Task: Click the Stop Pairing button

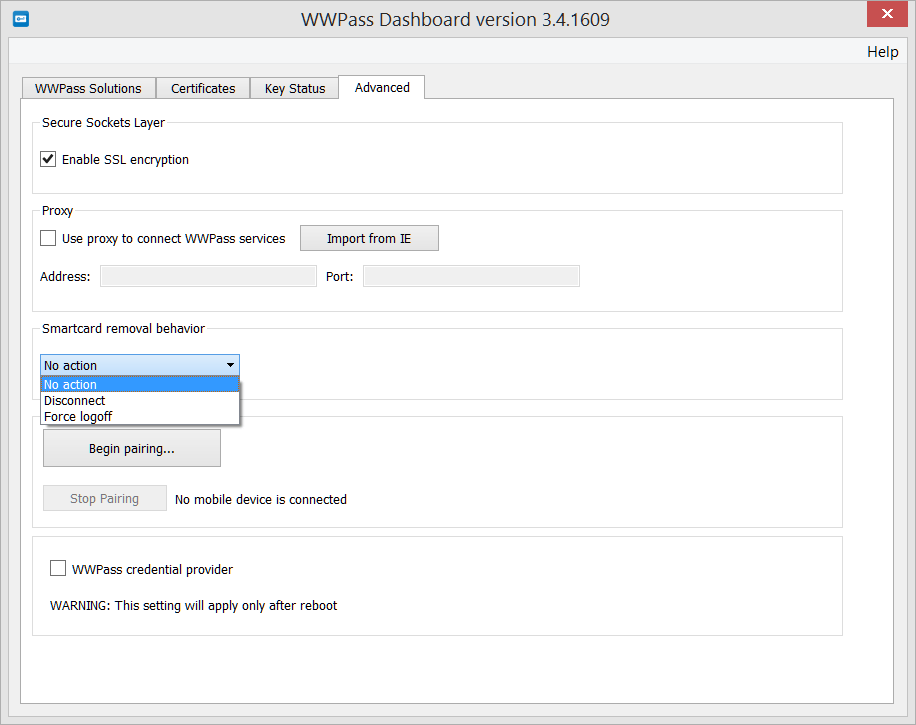Action: [x=104, y=498]
